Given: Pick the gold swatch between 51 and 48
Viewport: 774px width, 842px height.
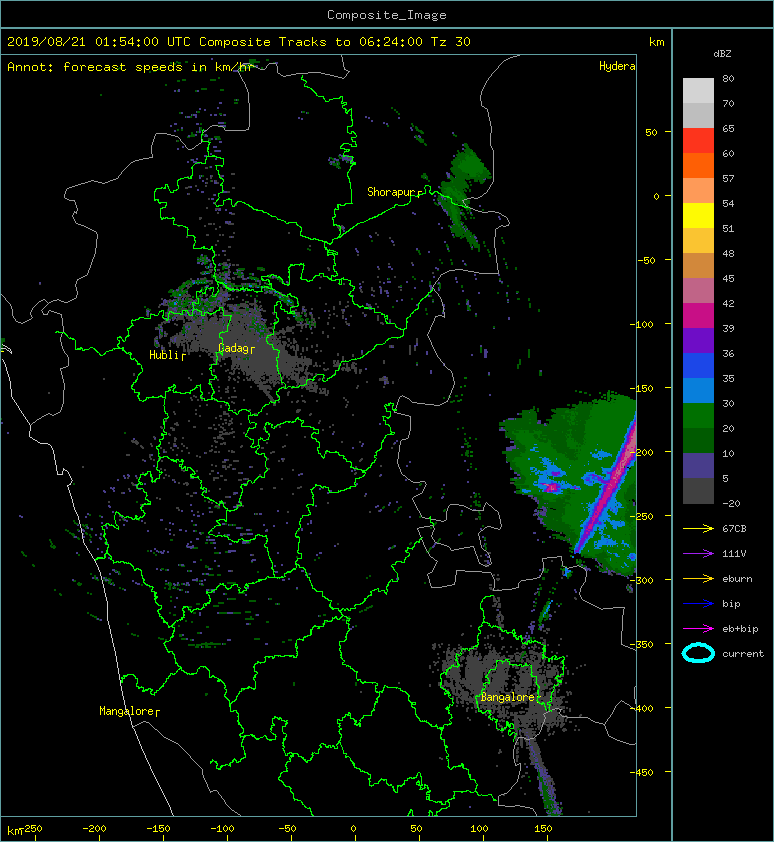Looking at the screenshot, I should [x=698, y=241].
